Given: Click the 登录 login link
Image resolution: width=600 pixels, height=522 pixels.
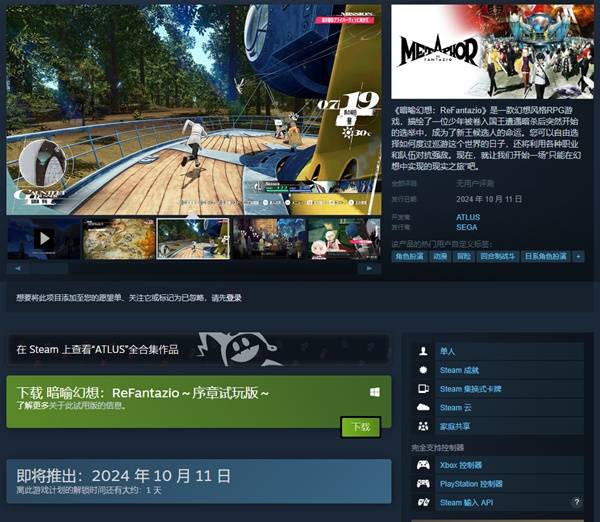Looking at the screenshot, I should point(234,298).
